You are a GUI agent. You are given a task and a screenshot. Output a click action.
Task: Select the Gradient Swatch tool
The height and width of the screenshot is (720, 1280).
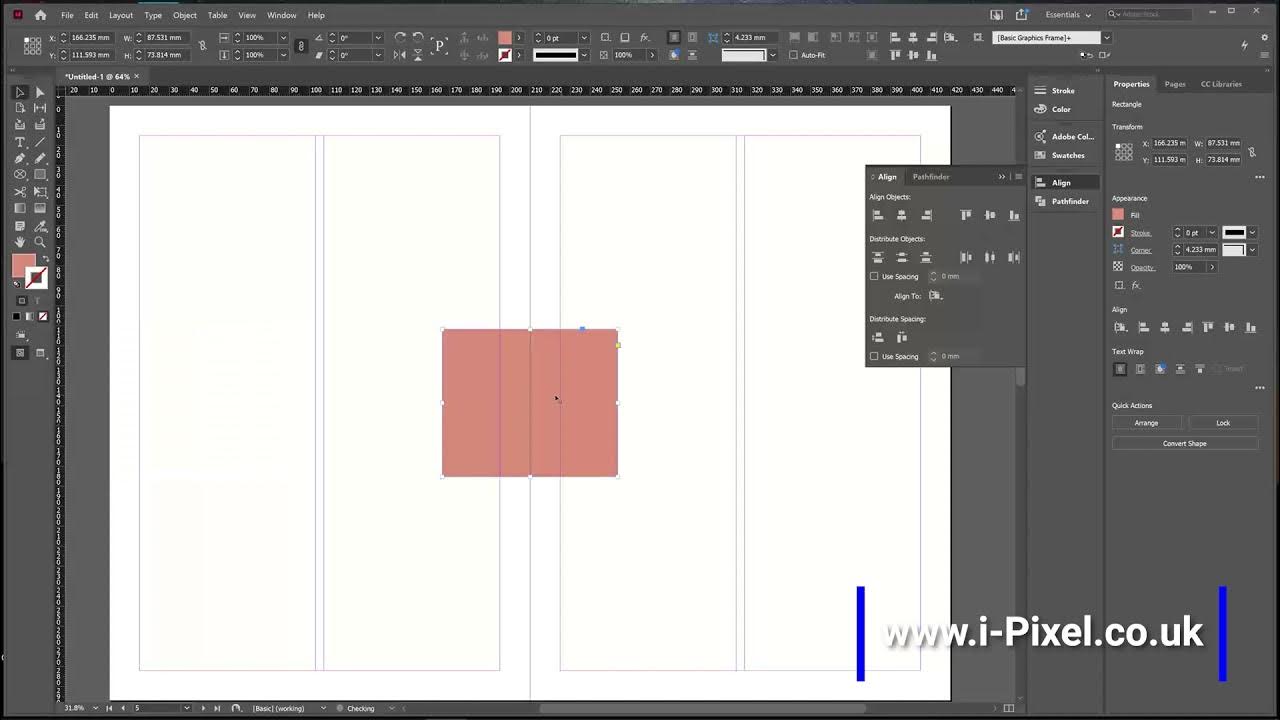point(20,208)
